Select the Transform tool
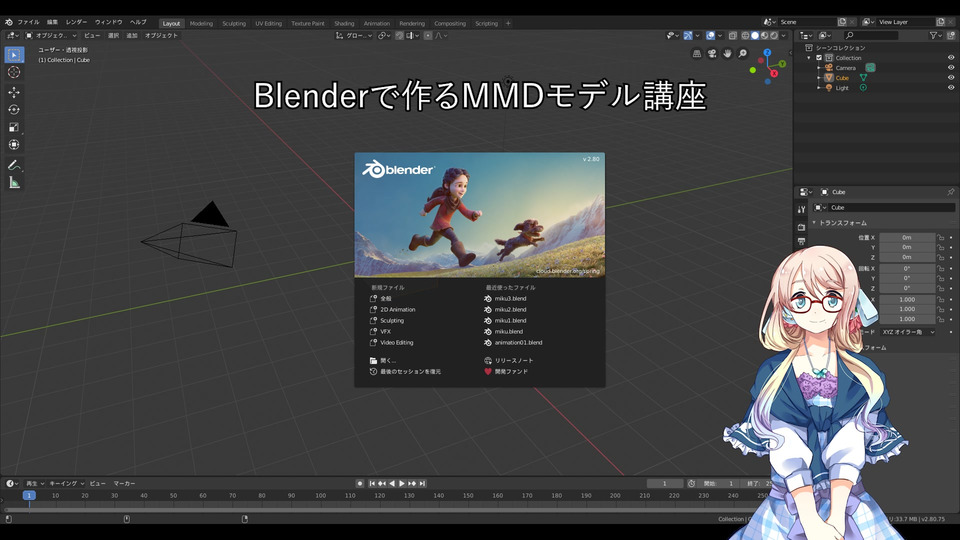Viewport: 960px width, 540px height. tap(14, 145)
